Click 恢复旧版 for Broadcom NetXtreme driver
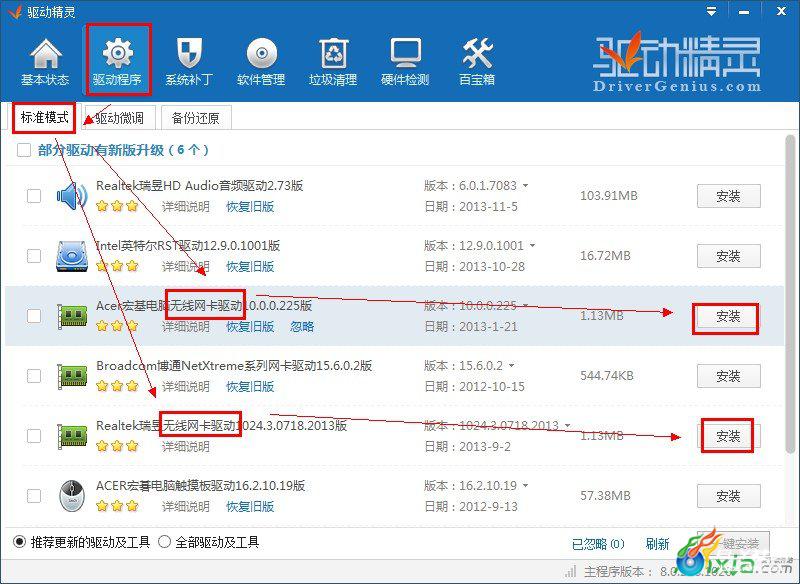The image size is (800, 584). [x=250, y=387]
